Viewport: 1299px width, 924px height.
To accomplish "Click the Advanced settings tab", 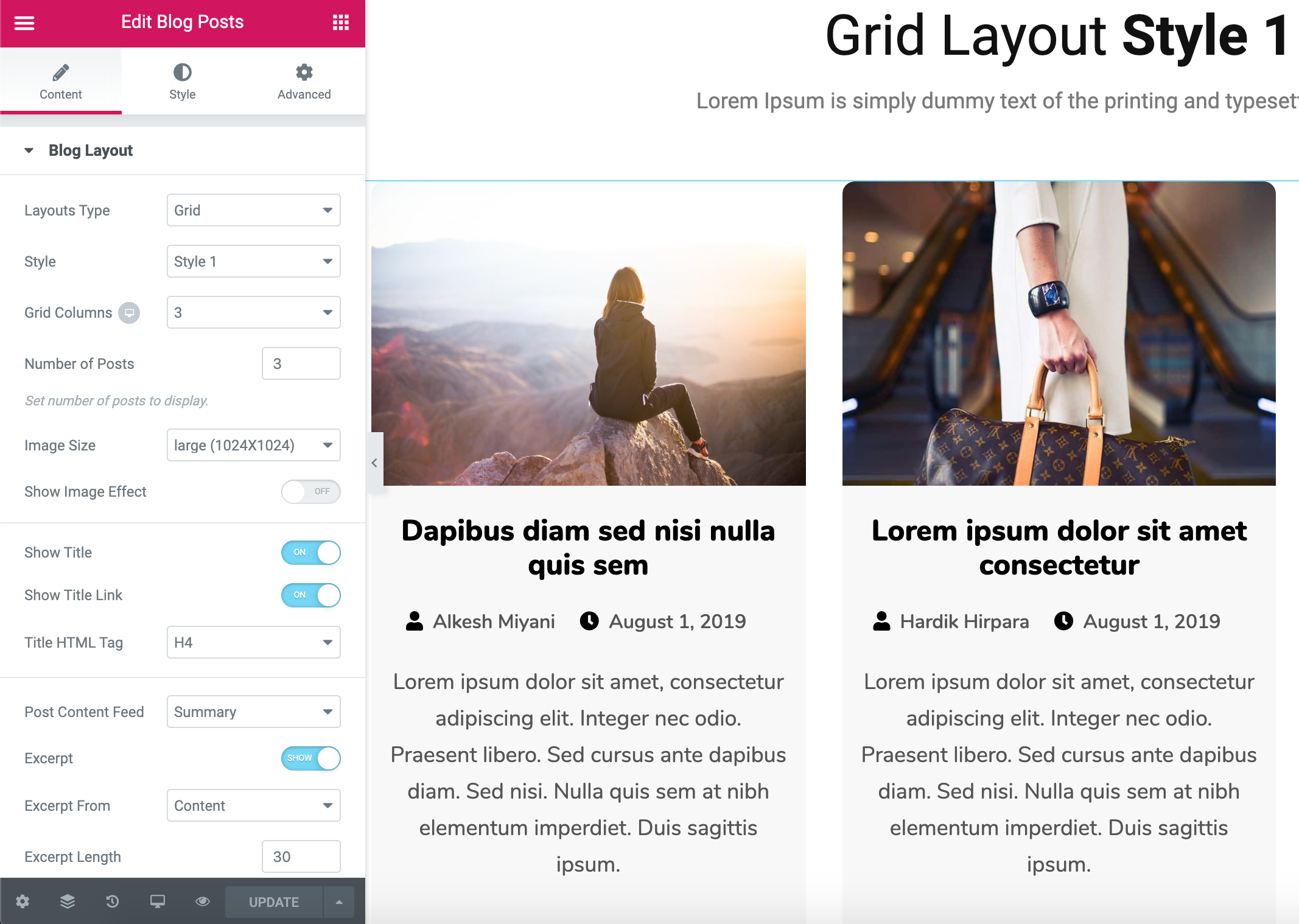I will click(x=303, y=83).
